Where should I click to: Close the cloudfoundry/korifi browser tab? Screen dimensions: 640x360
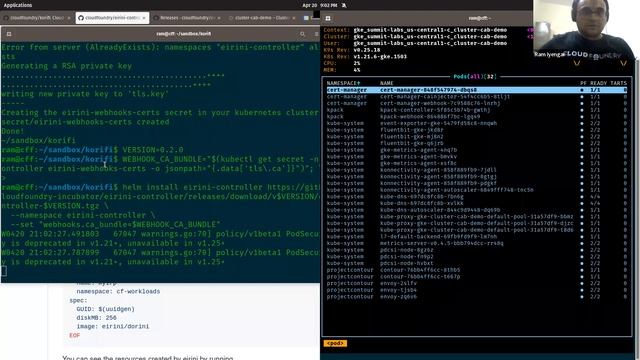69,18
